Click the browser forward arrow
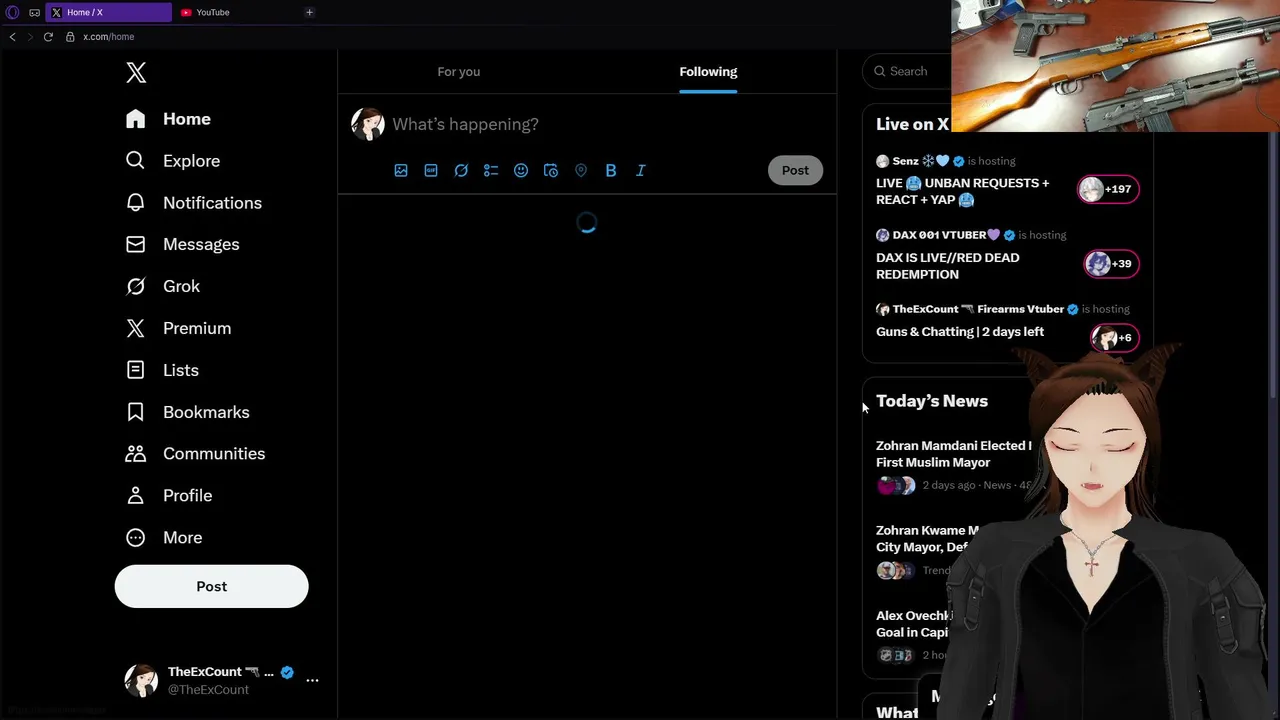 (x=30, y=37)
